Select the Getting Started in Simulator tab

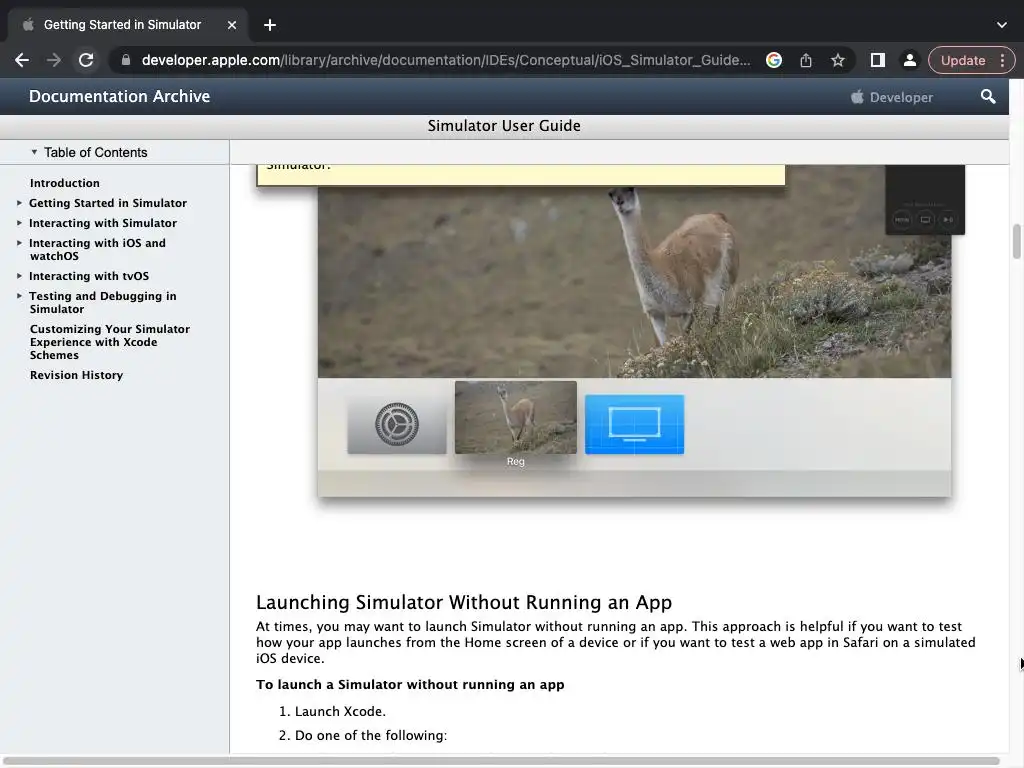click(122, 25)
